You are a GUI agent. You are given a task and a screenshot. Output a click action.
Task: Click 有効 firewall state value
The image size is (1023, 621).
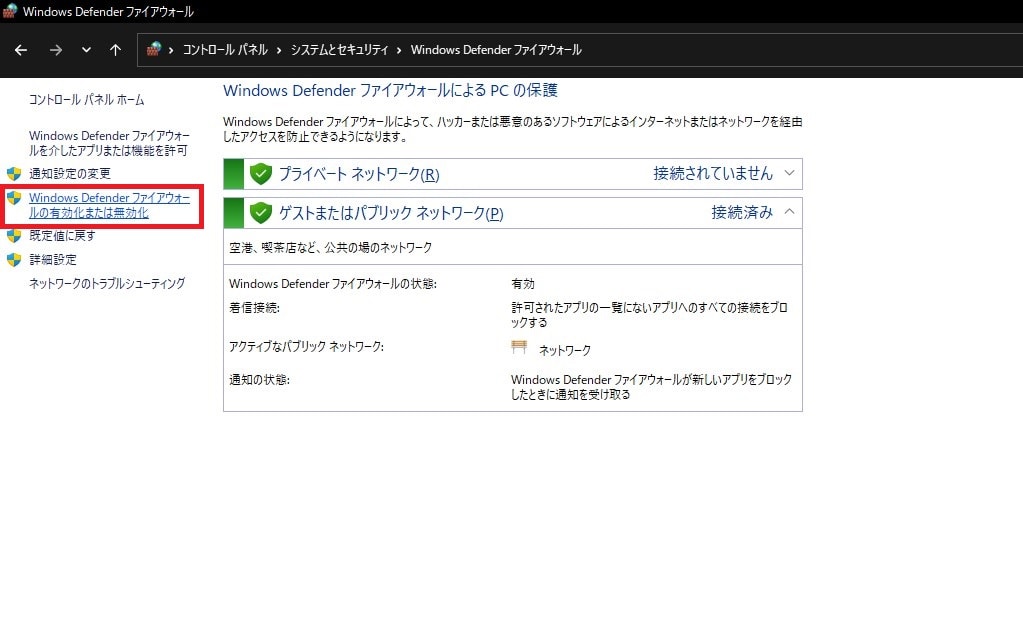click(523, 284)
